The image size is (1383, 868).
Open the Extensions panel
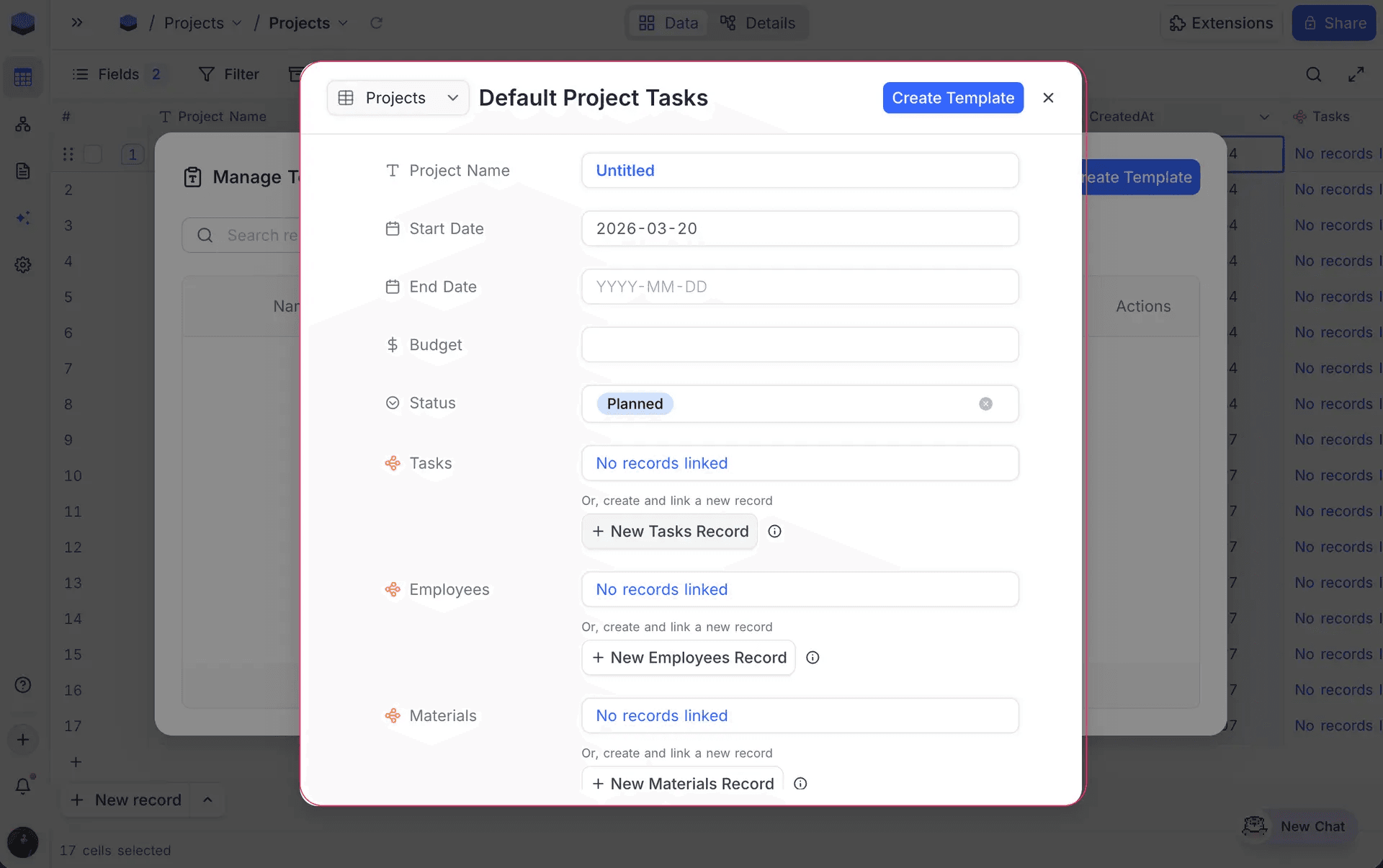(x=1221, y=22)
